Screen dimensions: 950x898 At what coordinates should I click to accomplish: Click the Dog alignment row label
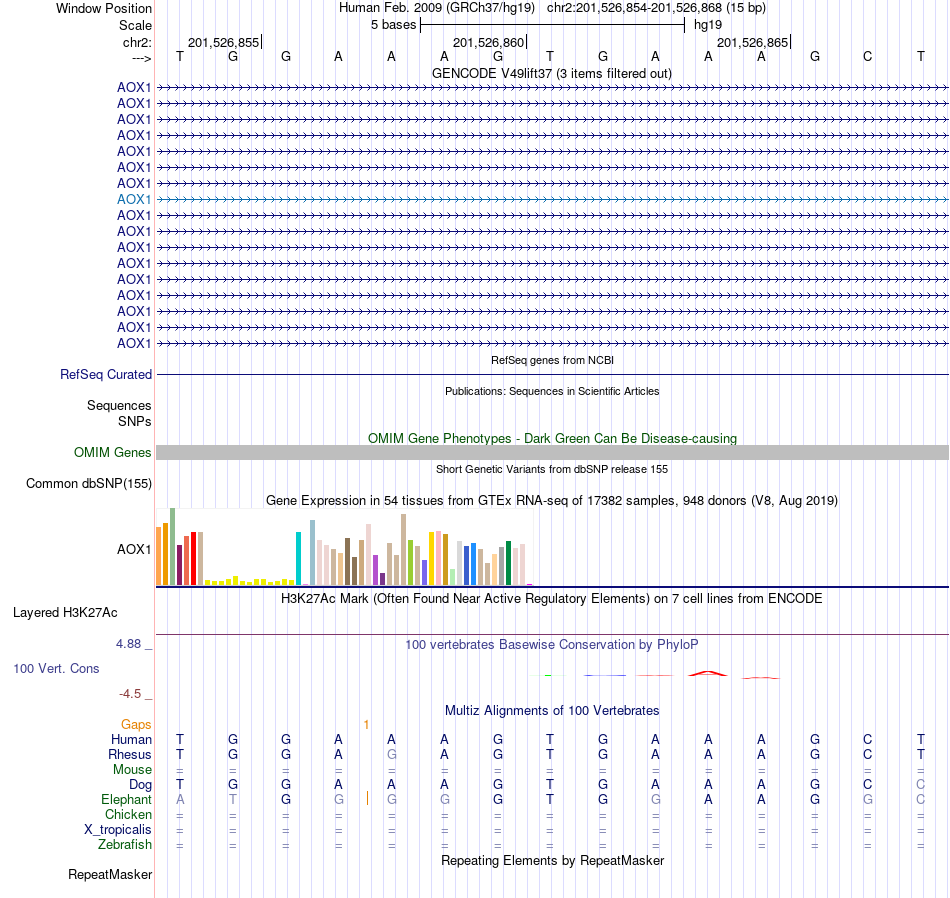(x=140, y=785)
